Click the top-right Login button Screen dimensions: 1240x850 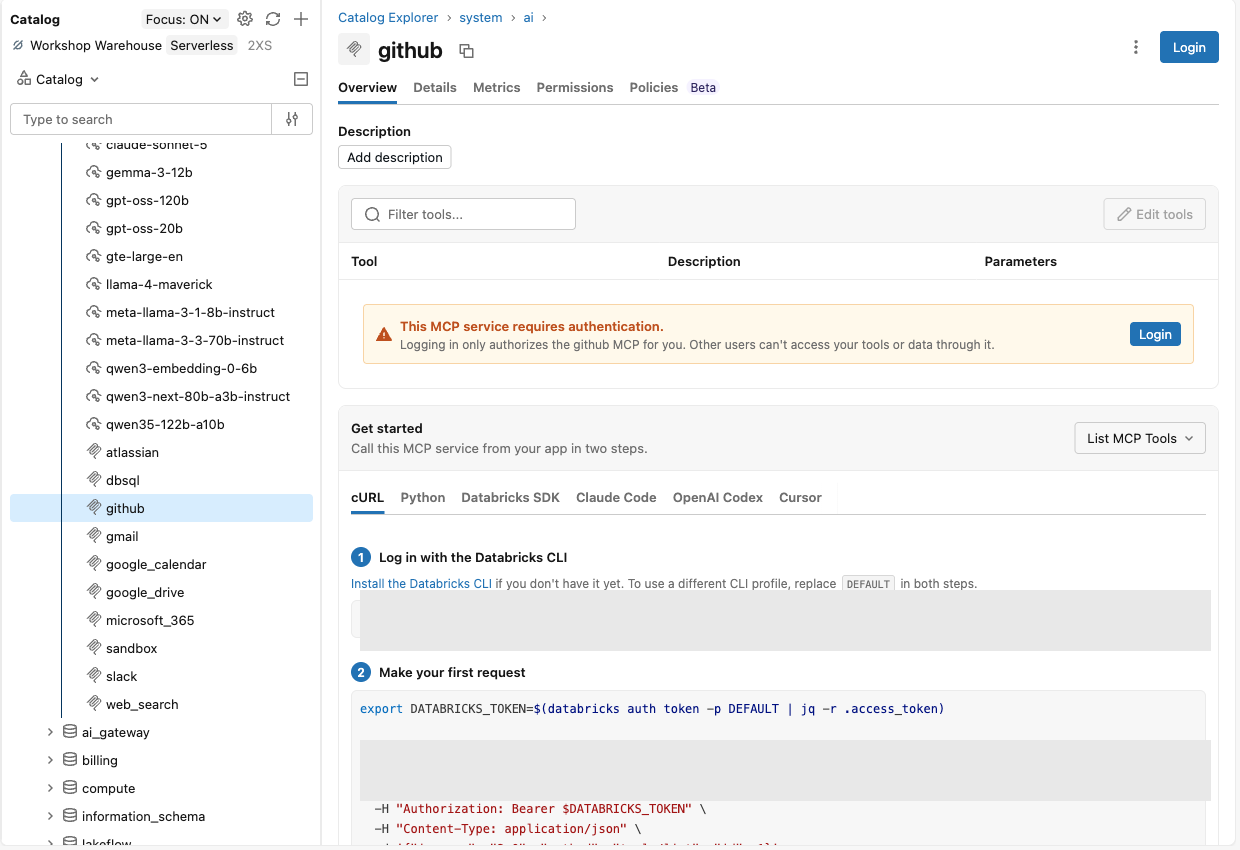pyautogui.click(x=1189, y=47)
